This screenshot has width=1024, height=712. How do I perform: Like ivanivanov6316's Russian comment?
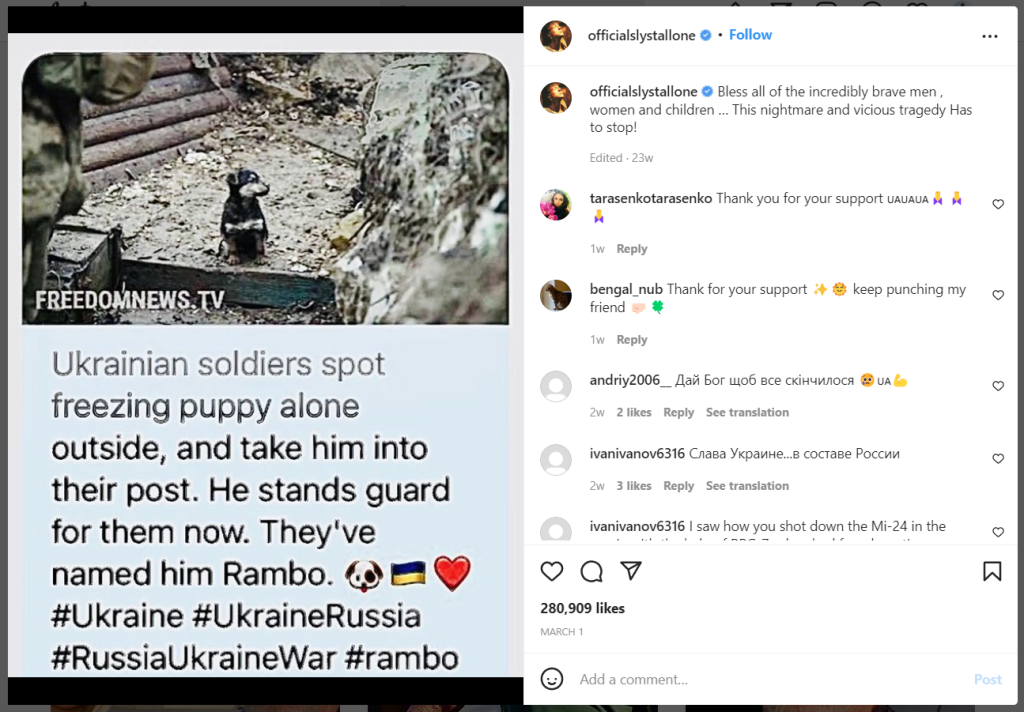pyautogui.click(x=998, y=459)
